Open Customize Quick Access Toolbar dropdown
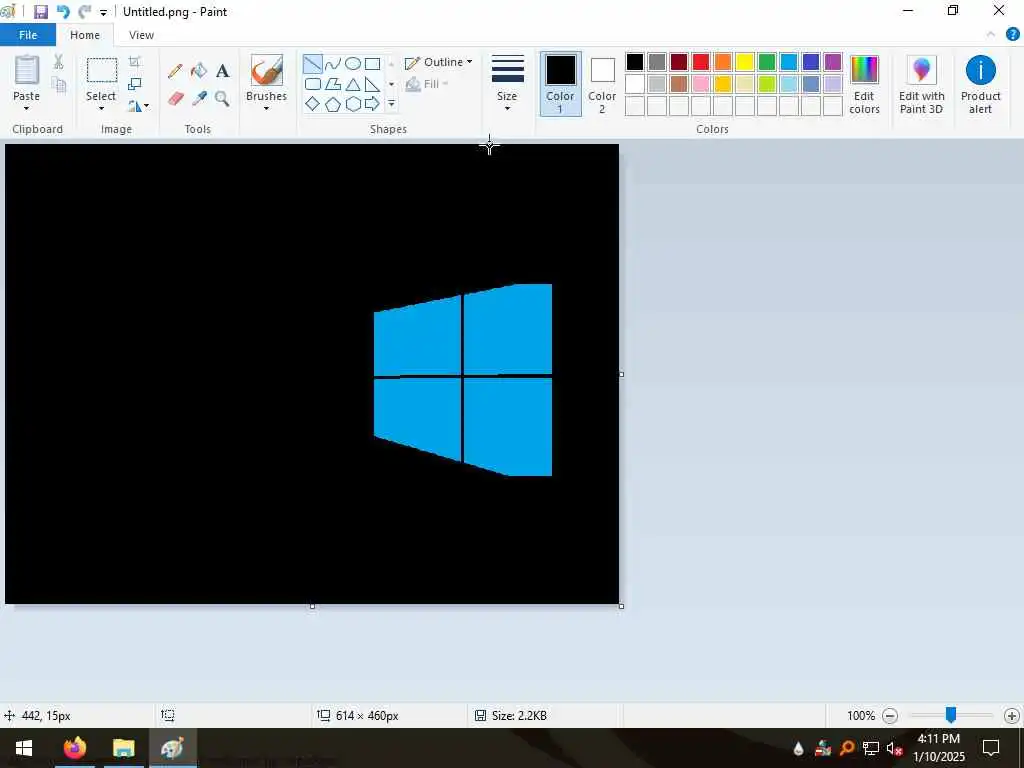 coord(103,12)
